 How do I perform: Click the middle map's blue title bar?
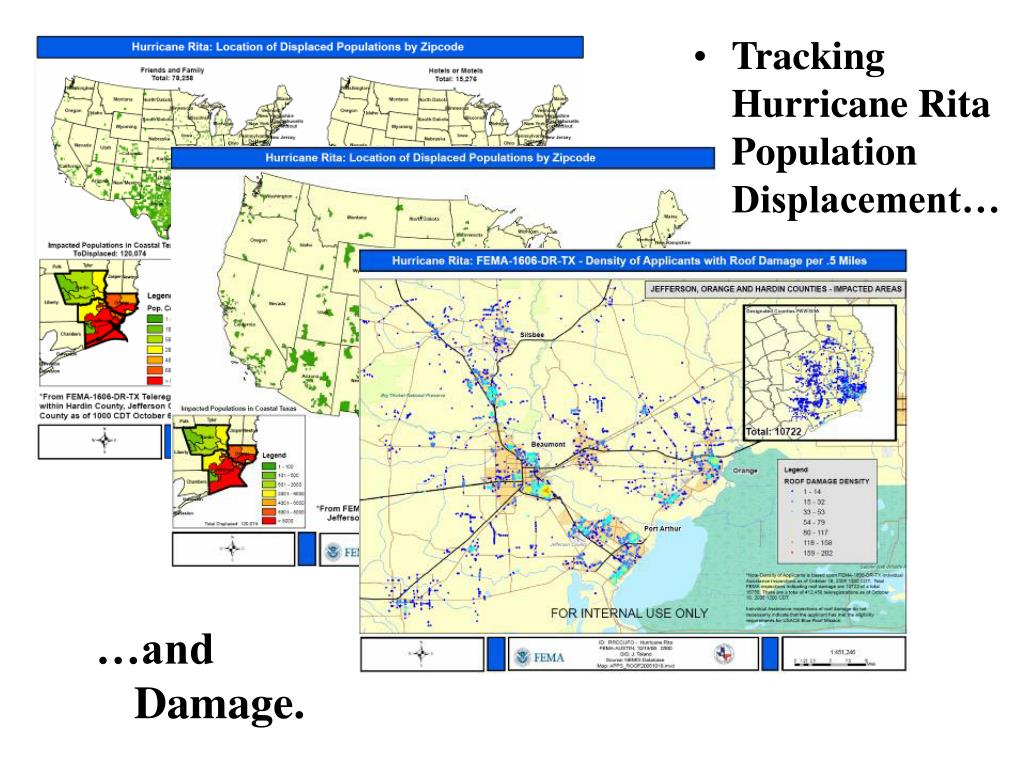[443, 158]
